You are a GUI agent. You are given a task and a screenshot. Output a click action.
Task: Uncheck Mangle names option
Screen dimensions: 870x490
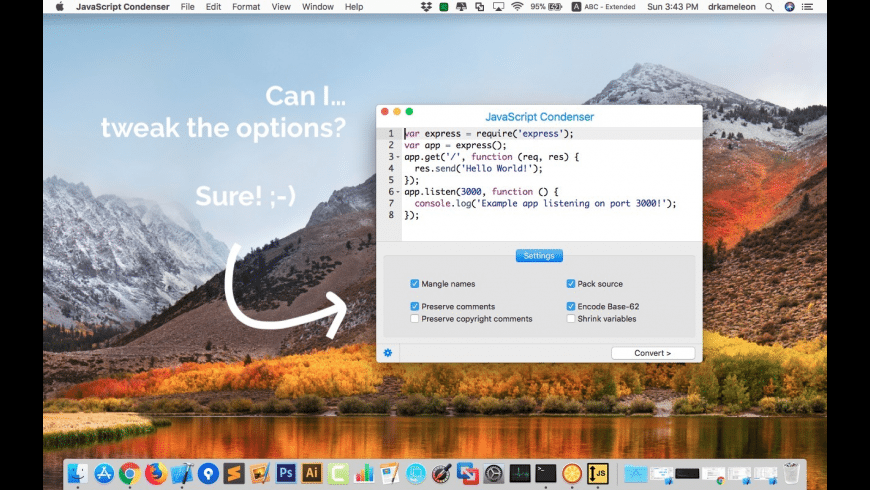click(x=414, y=284)
